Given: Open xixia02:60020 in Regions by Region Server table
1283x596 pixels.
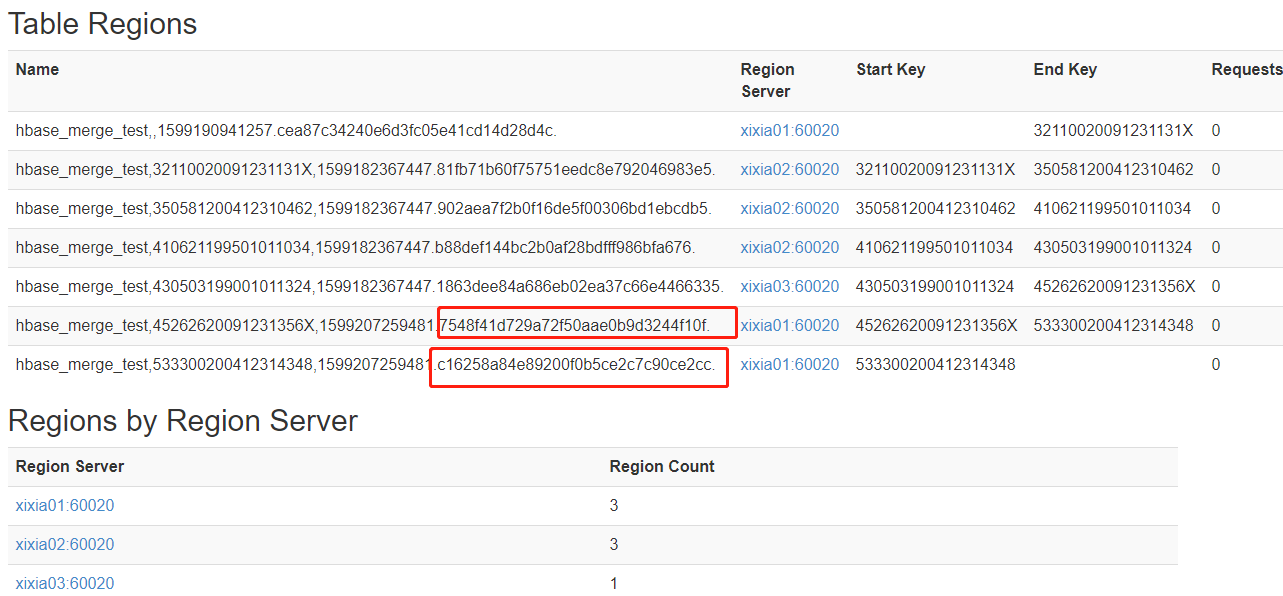Looking at the screenshot, I should (65, 545).
